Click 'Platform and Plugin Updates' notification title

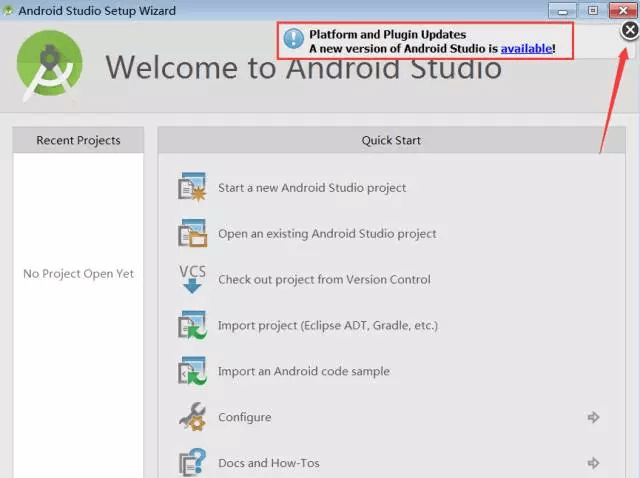point(387,34)
